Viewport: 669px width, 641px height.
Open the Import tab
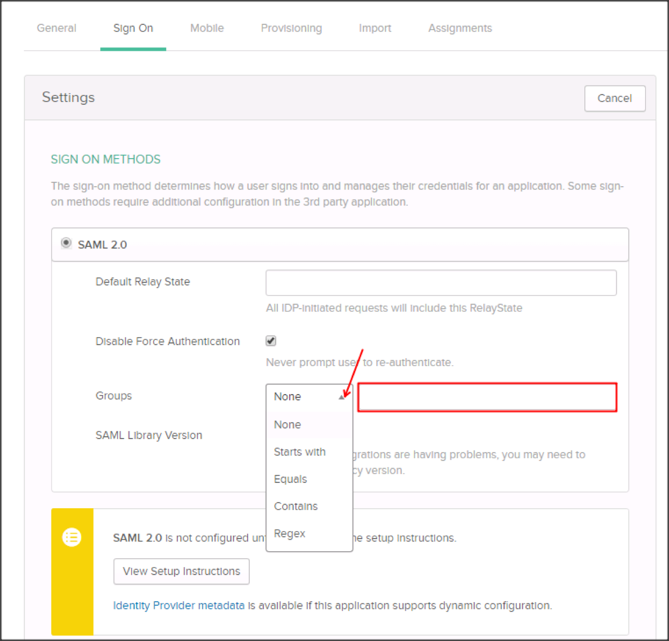point(375,28)
